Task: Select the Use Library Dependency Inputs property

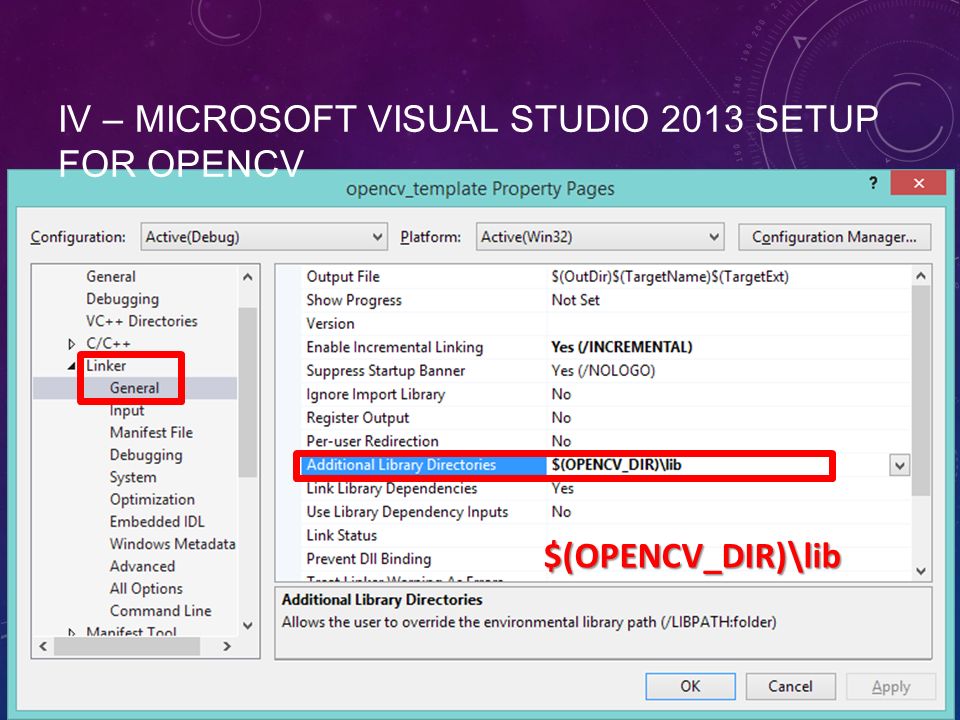Action: pyautogui.click(x=407, y=512)
